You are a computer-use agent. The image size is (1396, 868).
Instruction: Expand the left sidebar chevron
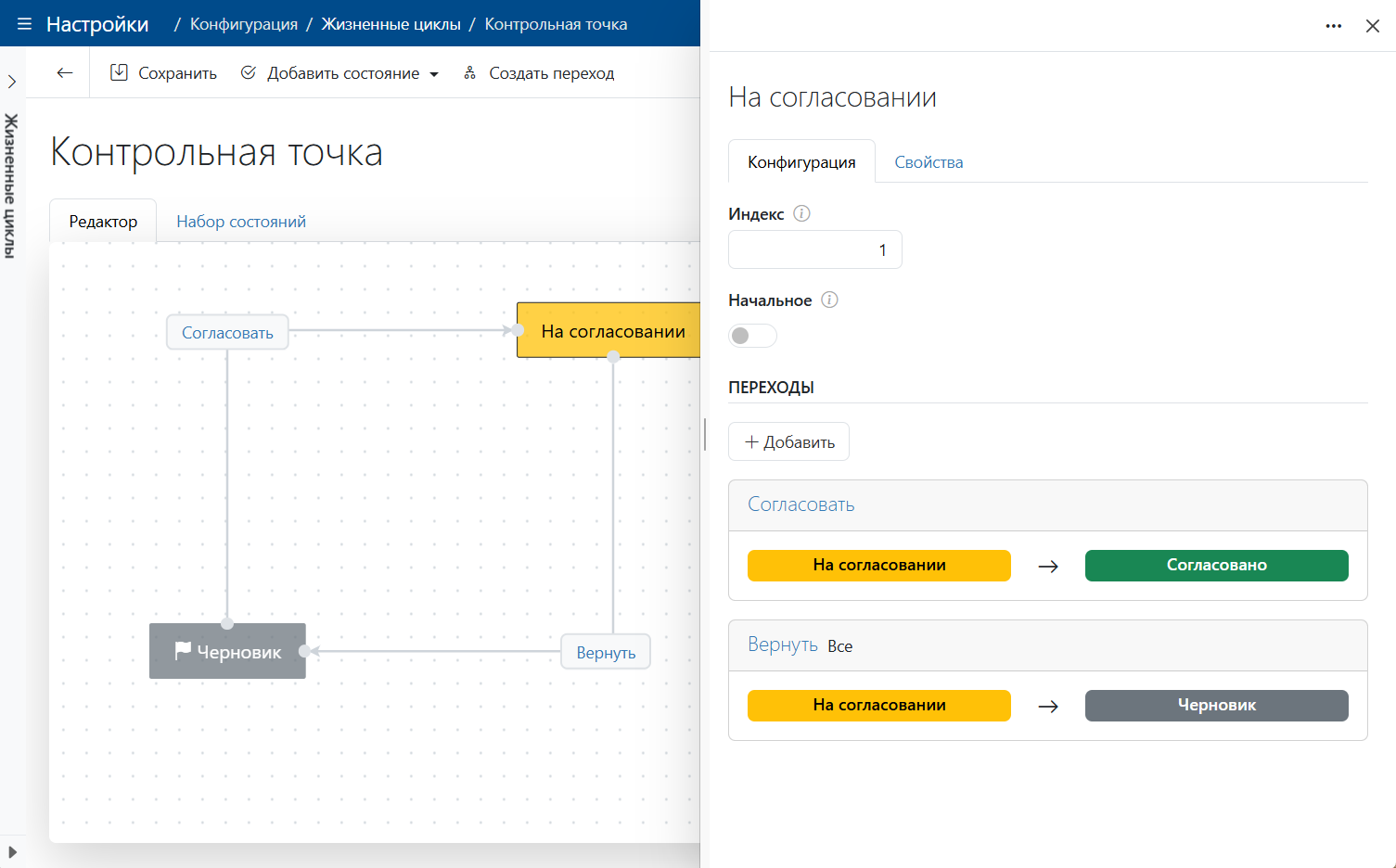(x=12, y=82)
